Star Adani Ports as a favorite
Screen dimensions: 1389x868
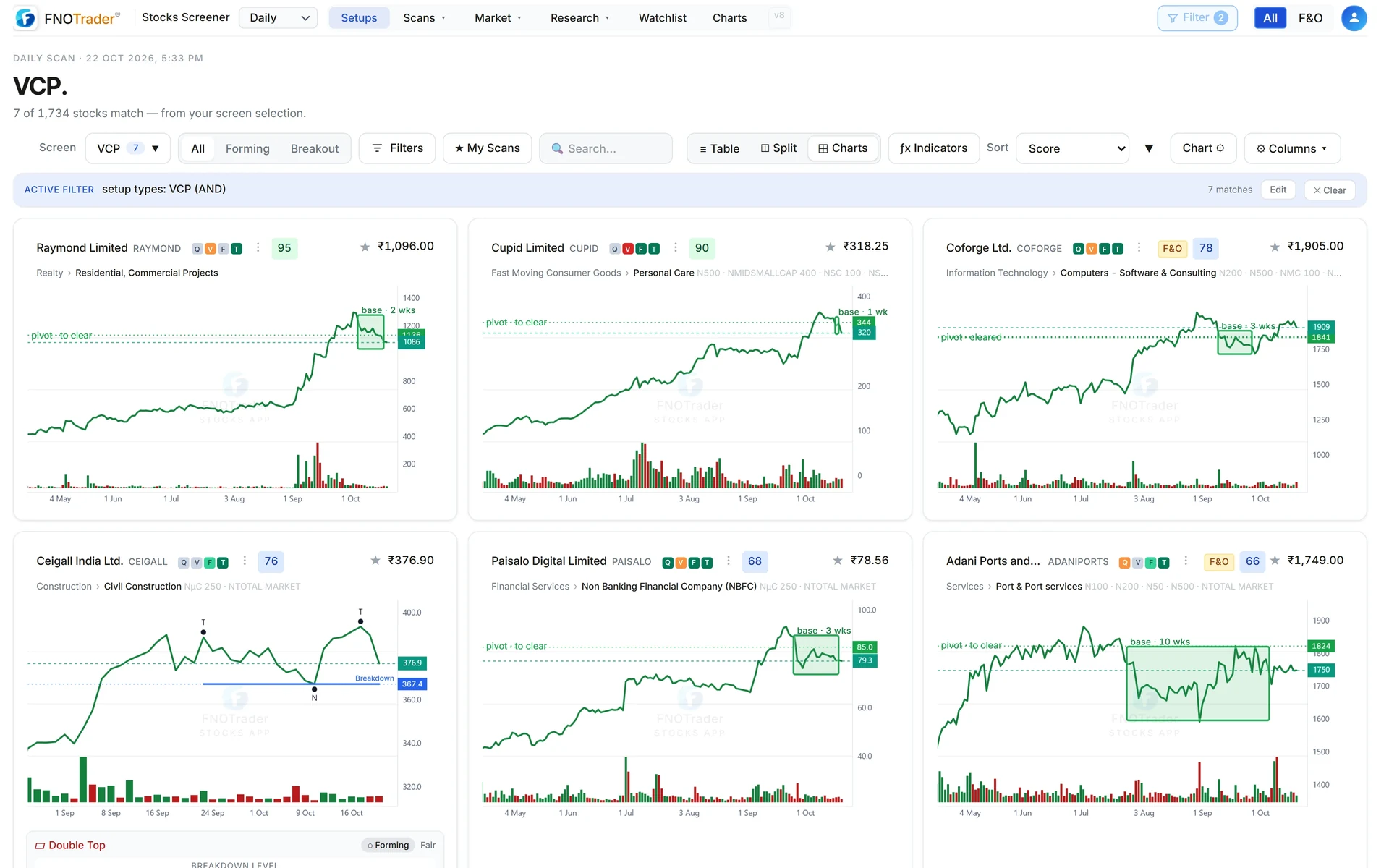click(x=1275, y=561)
